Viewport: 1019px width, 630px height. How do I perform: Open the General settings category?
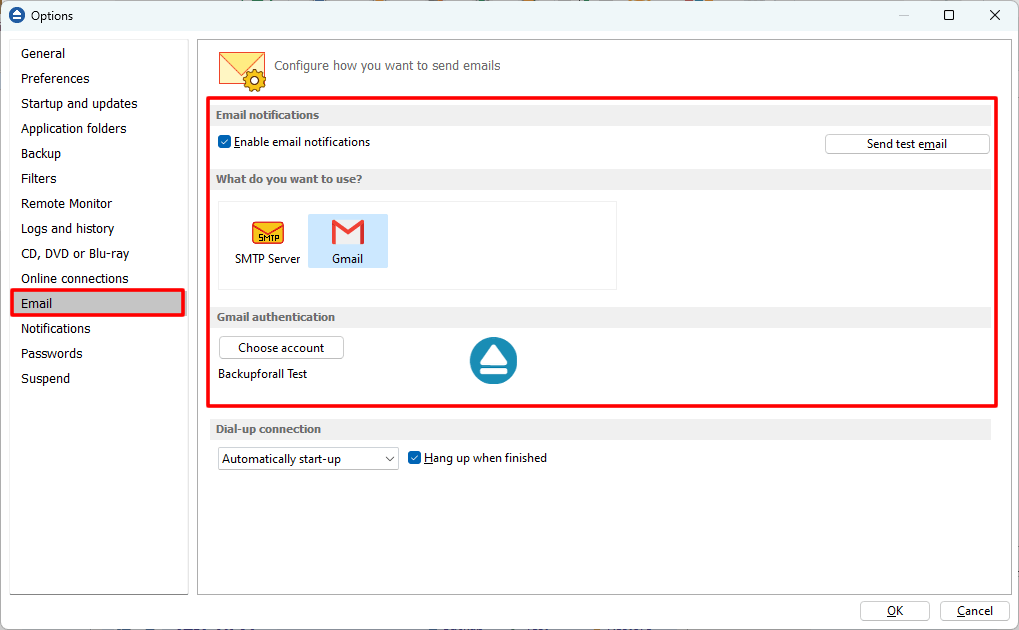pyautogui.click(x=43, y=53)
